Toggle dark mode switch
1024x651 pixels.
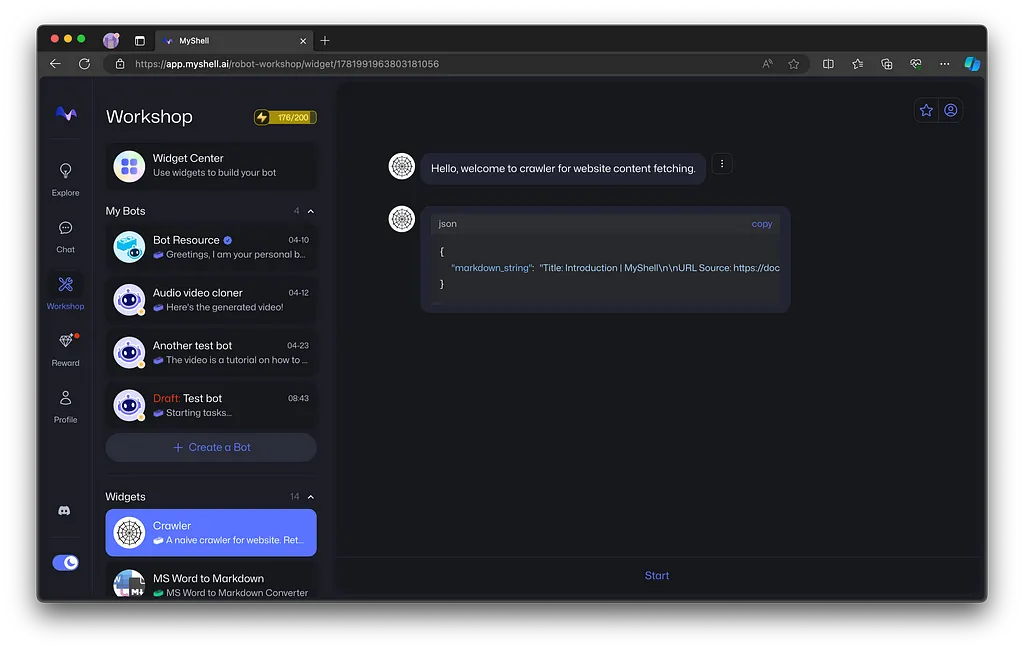click(66, 563)
